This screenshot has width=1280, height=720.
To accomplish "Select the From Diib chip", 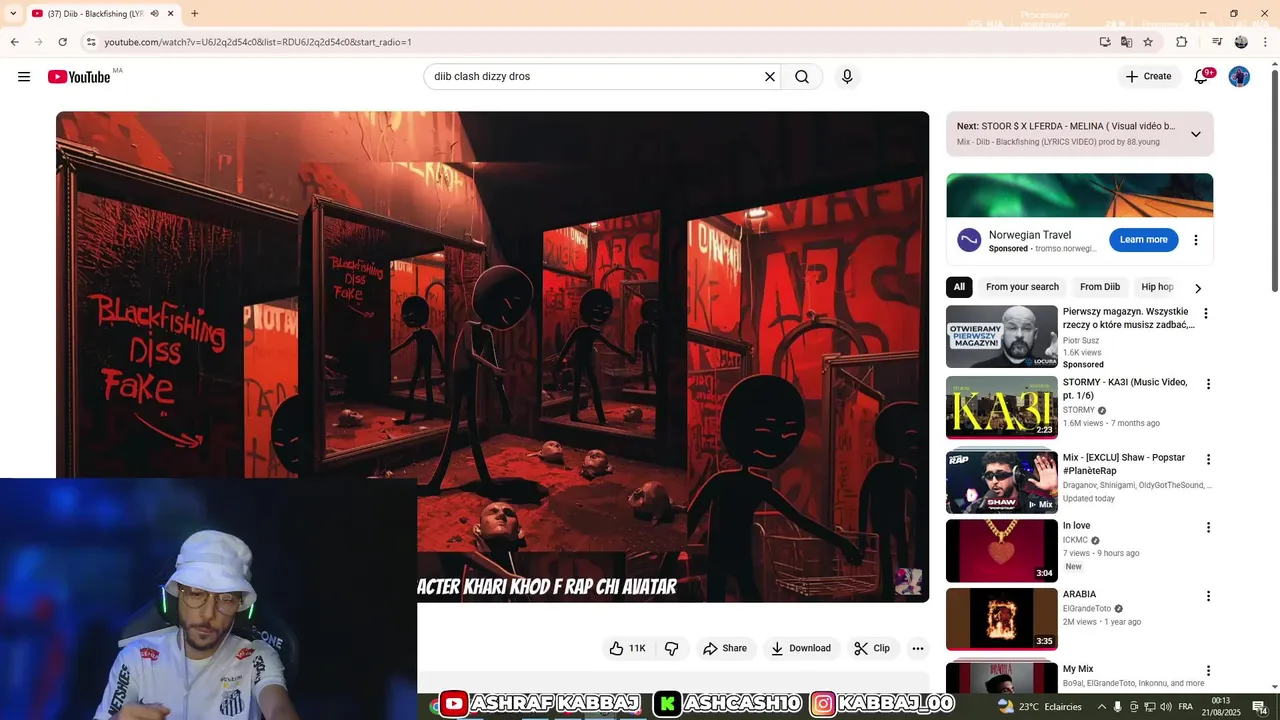I will (1100, 287).
